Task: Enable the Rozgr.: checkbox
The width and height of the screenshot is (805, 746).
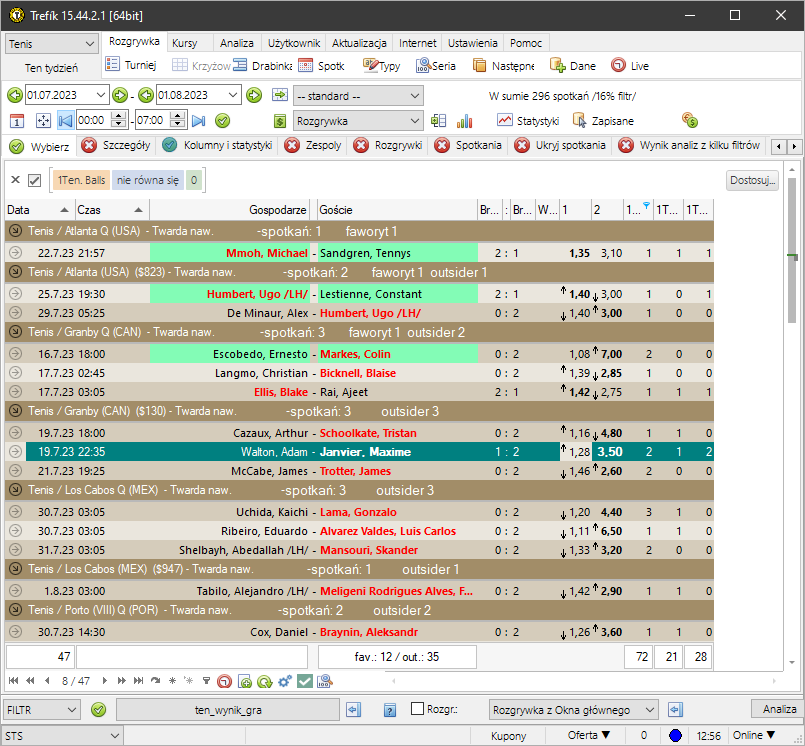Action: (x=418, y=709)
